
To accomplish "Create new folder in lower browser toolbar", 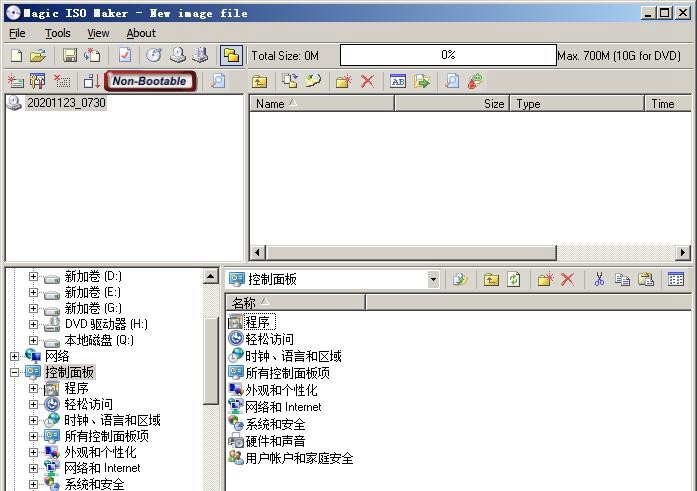I will click(x=545, y=279).
